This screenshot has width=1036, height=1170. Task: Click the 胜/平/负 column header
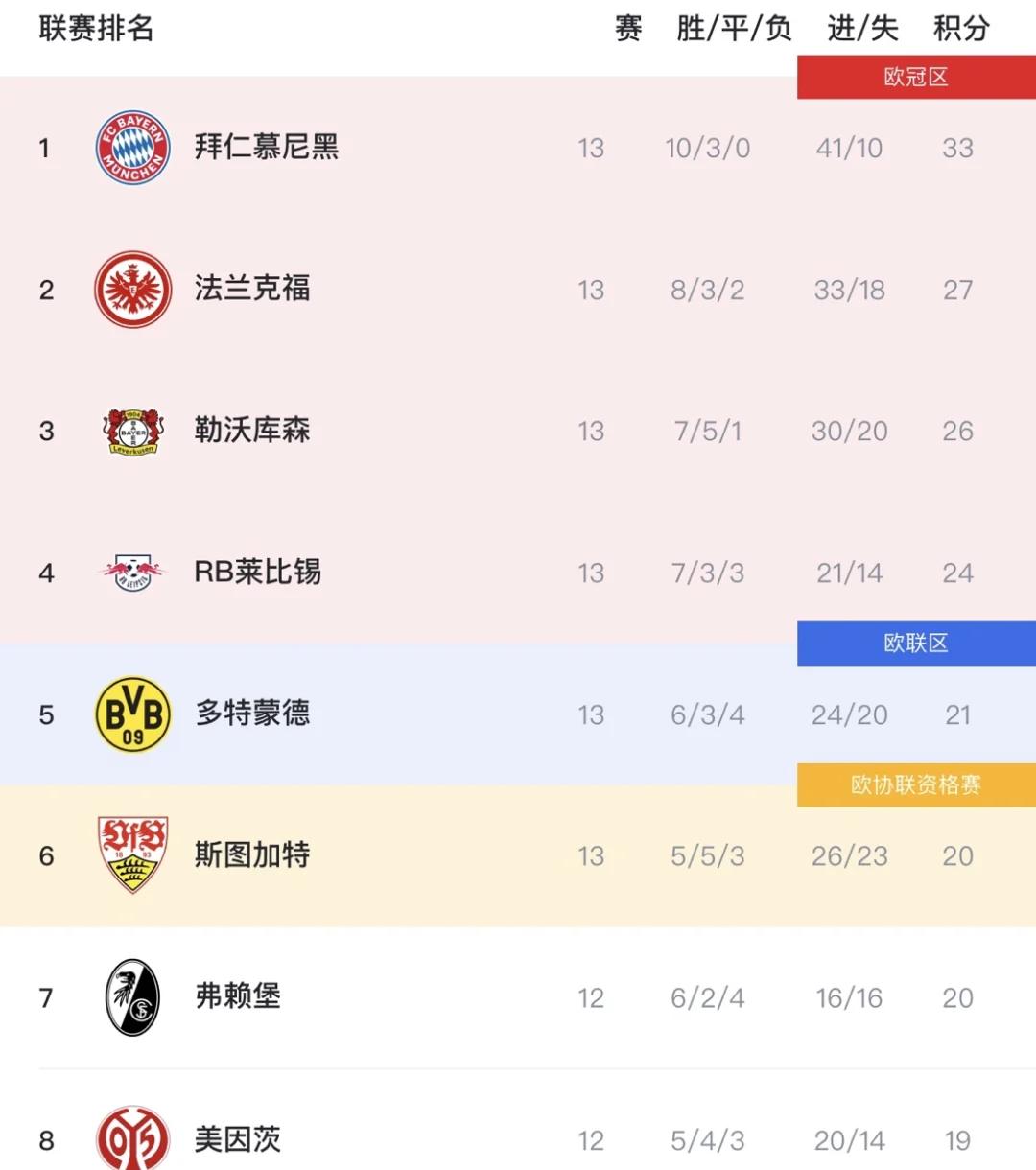click(734, 29)
